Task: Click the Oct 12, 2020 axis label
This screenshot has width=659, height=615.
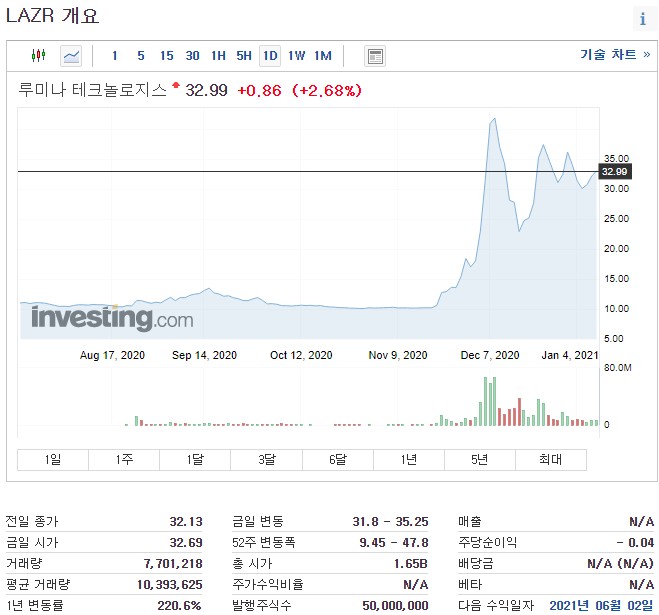Action: (x=301, y=355)
